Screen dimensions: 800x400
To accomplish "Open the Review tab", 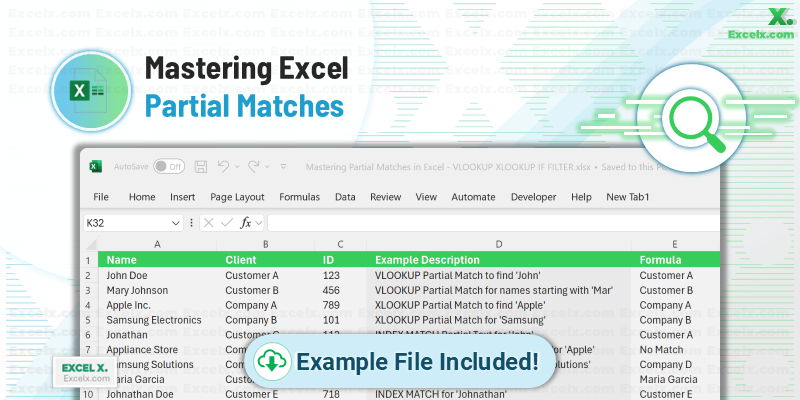I will (x=385, y=197).
